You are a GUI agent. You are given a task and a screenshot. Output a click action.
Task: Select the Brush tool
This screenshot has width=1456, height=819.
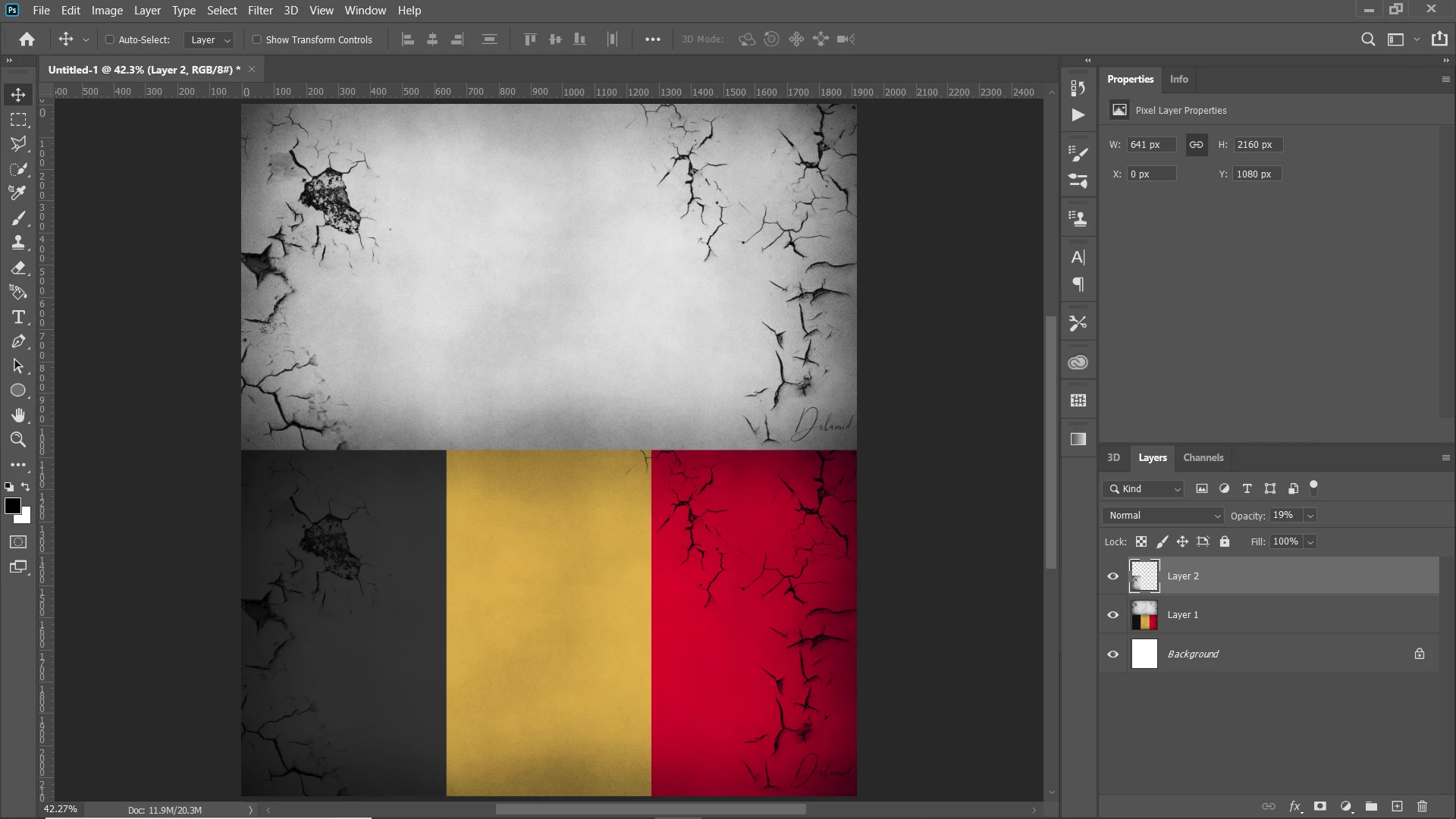18,218
